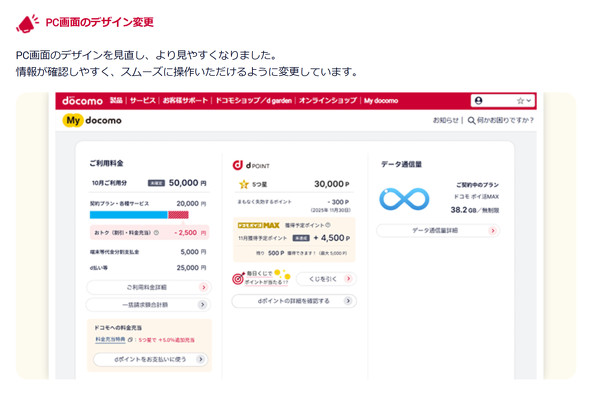Click the + 4,500 P expected points value
Image resolution: width=590 pixels, height=393 pixels.
(x=331, y=238)
